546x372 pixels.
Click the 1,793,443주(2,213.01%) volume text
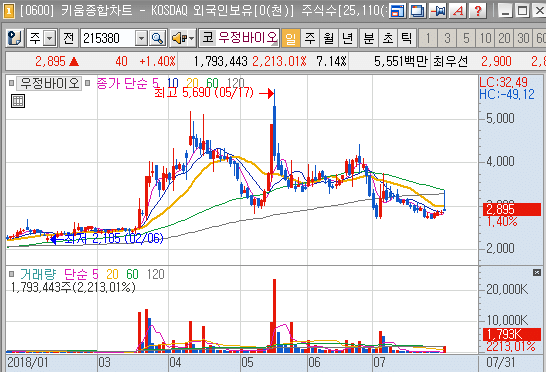pos(73,287)
